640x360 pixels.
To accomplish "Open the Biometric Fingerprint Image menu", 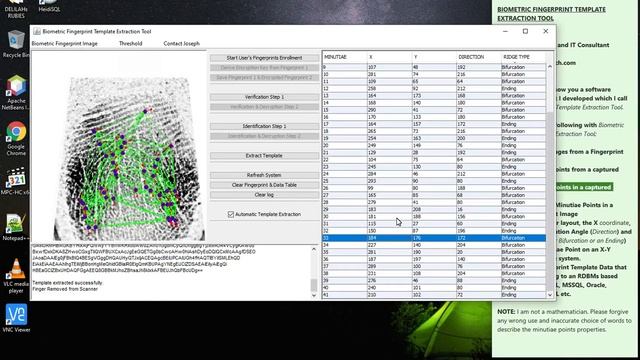I will pyautogui.click(x=64, y=43).
